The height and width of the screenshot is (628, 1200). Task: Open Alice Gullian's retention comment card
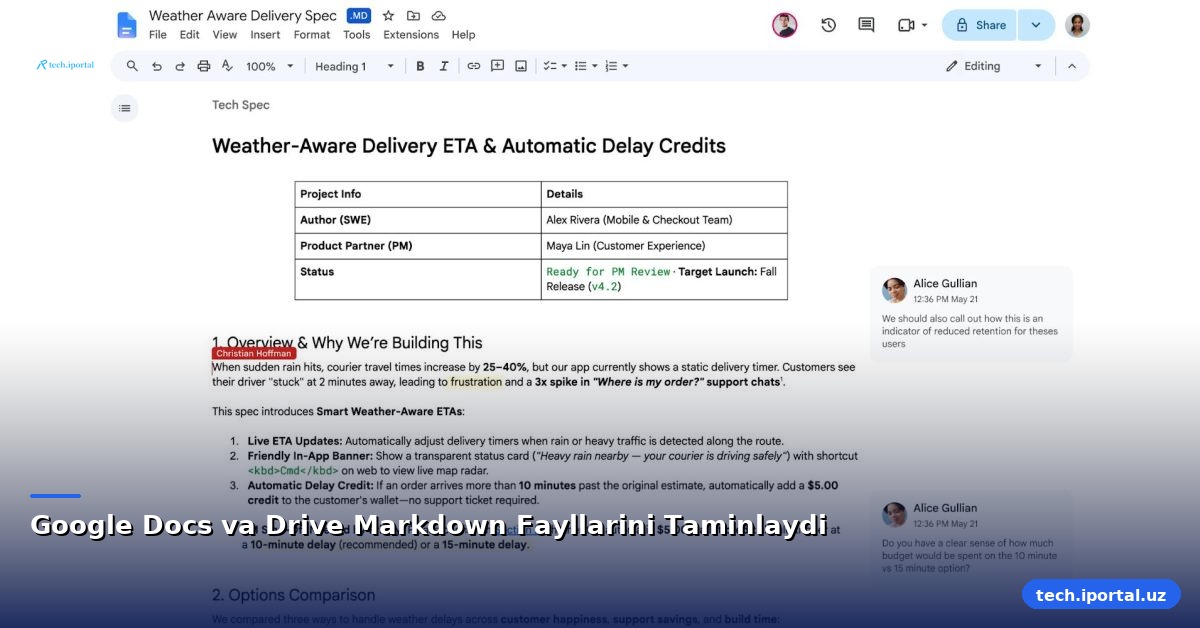tap(971, 314)
